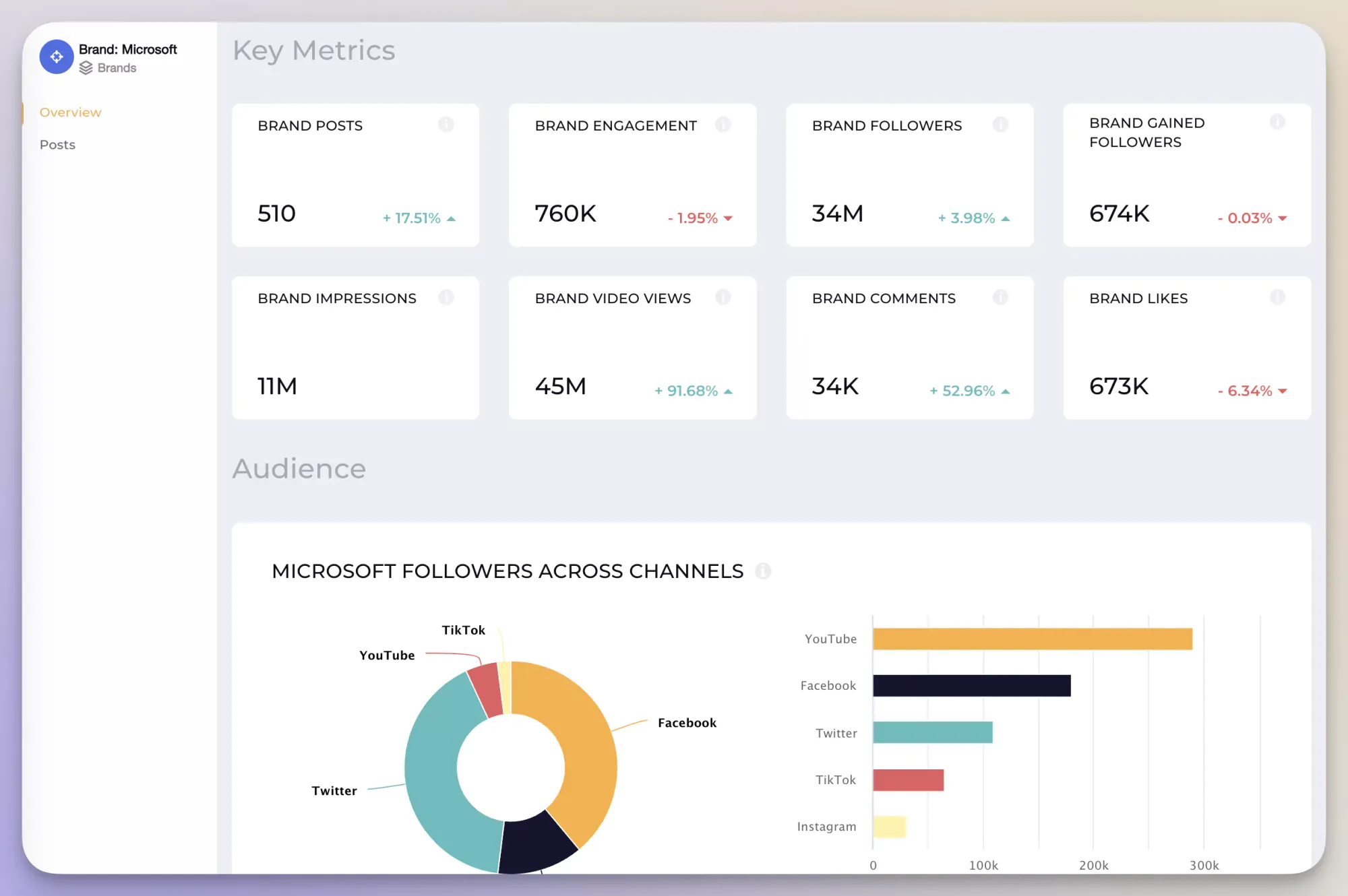
Task: Click the 34M Brand Followers value
Action: (x=838, y=214)
